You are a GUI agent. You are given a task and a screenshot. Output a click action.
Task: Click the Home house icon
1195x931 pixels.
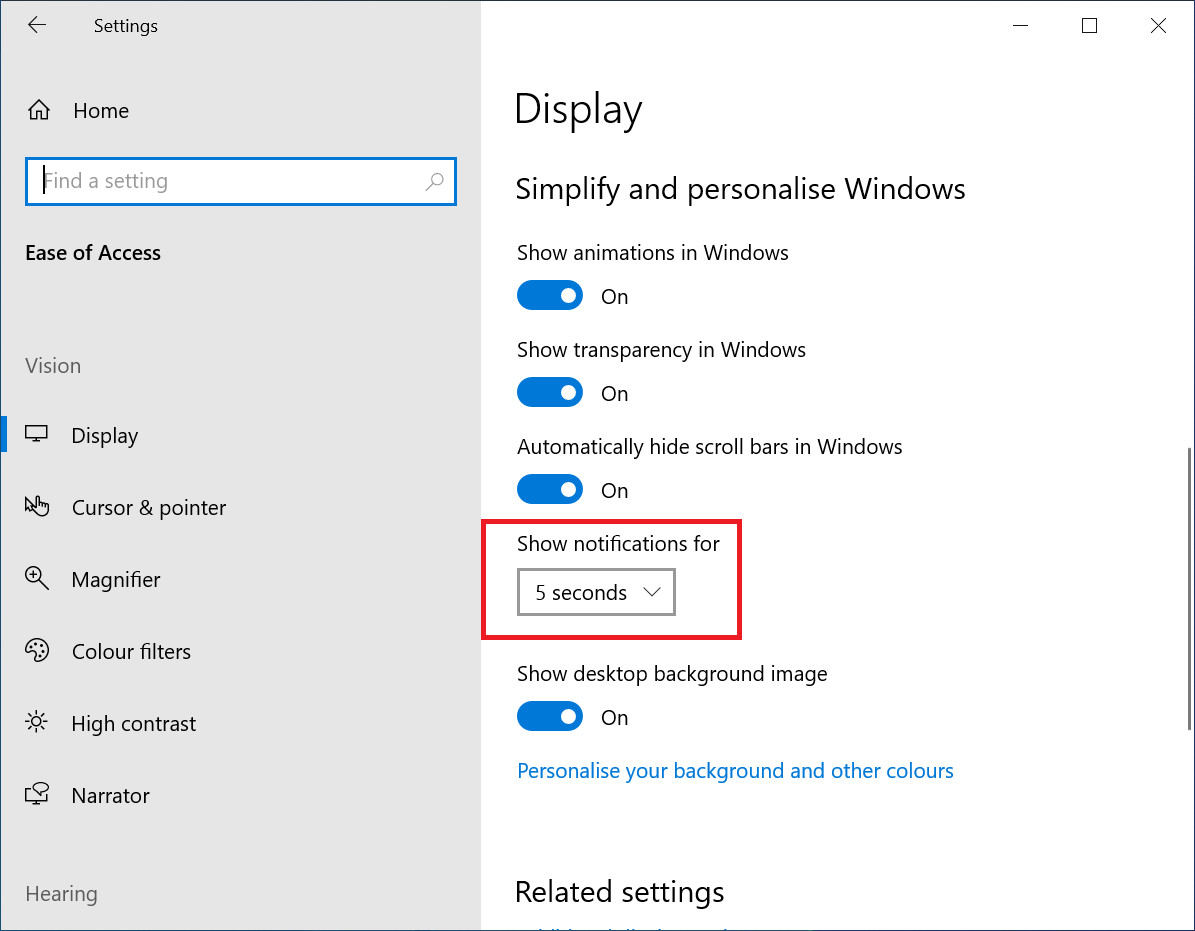[x=38, y=109]
